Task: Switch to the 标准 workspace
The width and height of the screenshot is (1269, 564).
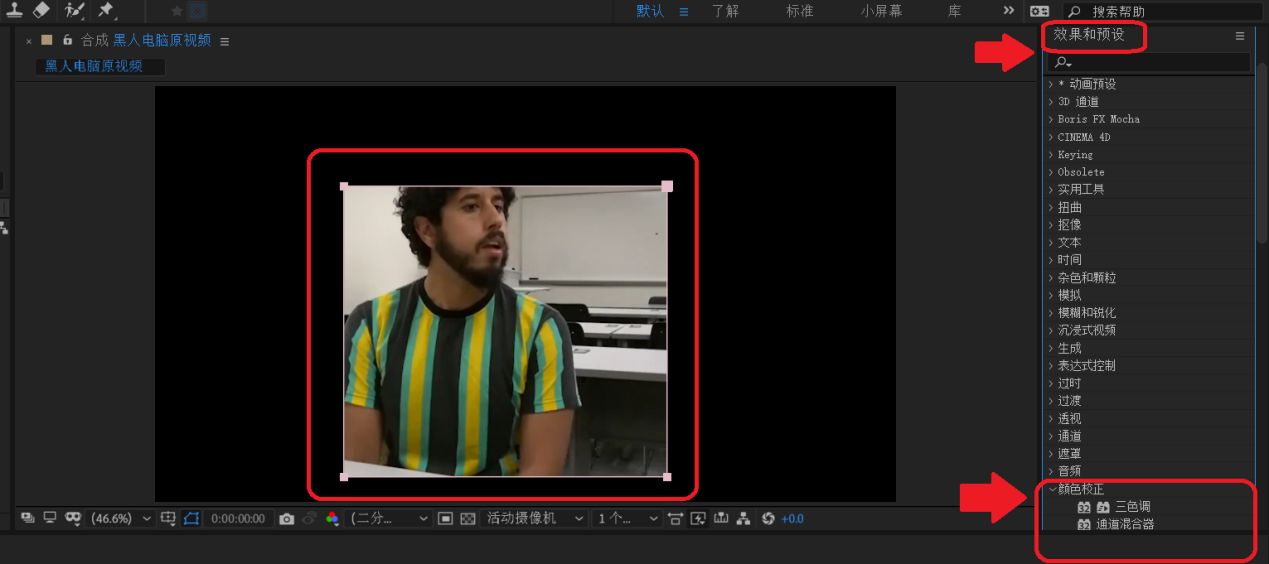Action: pyautogui.click(x=799, y=11)
